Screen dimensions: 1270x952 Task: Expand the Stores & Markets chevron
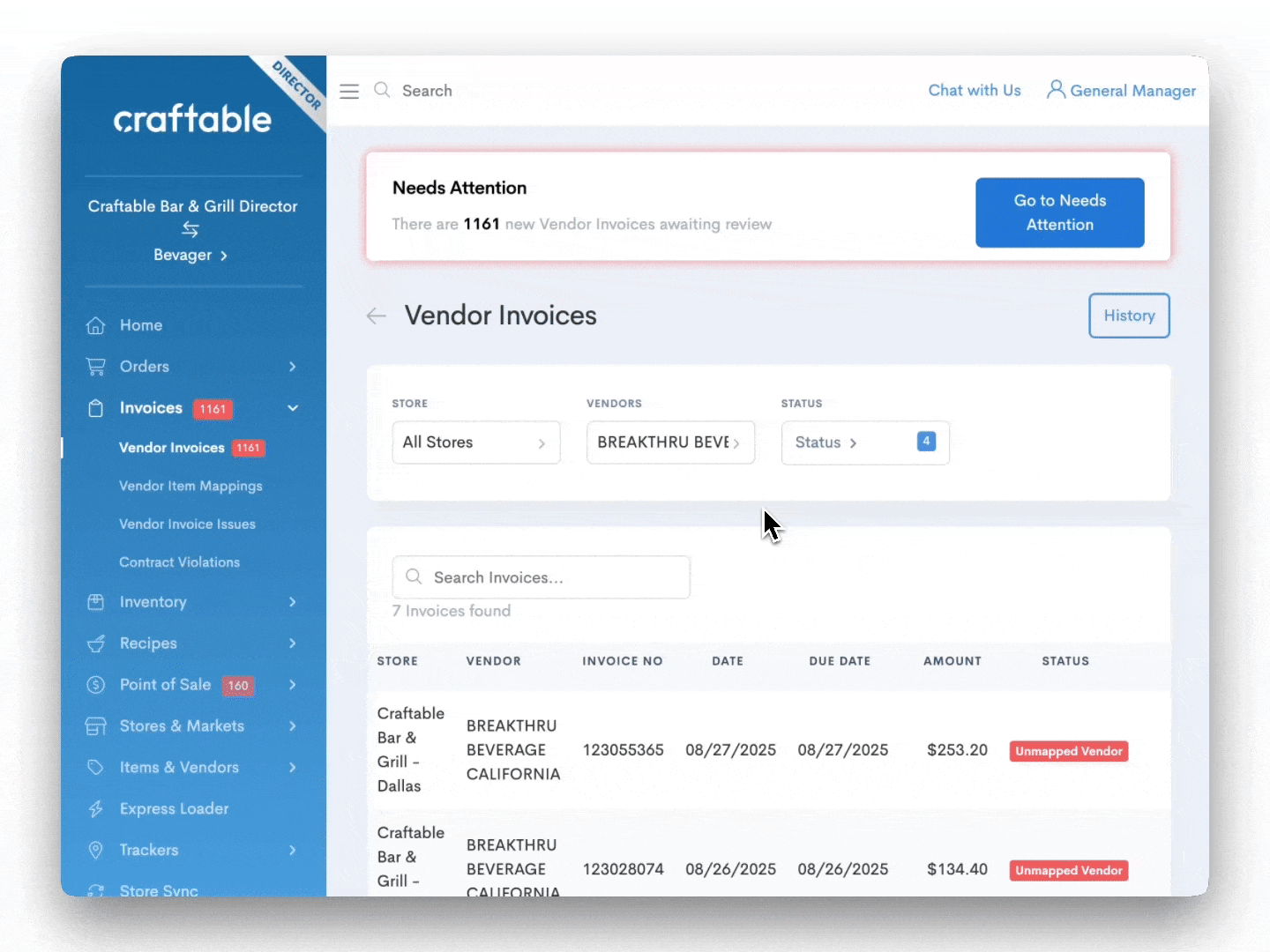(293, 726)
